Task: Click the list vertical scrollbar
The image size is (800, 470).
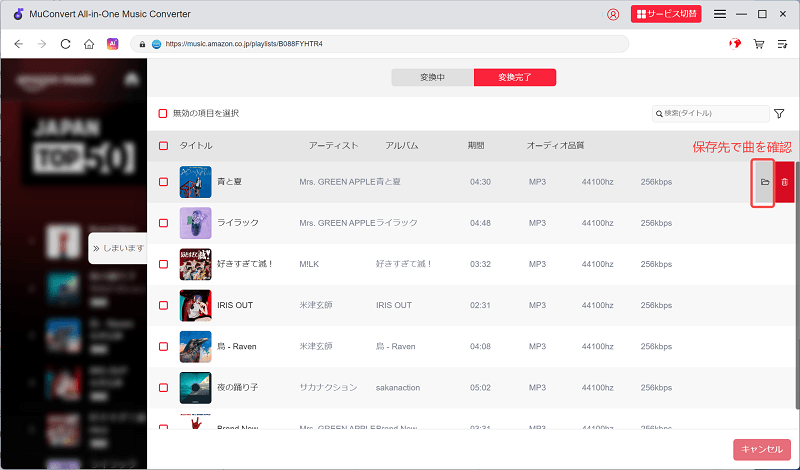Action: click(x=797, y=285)
